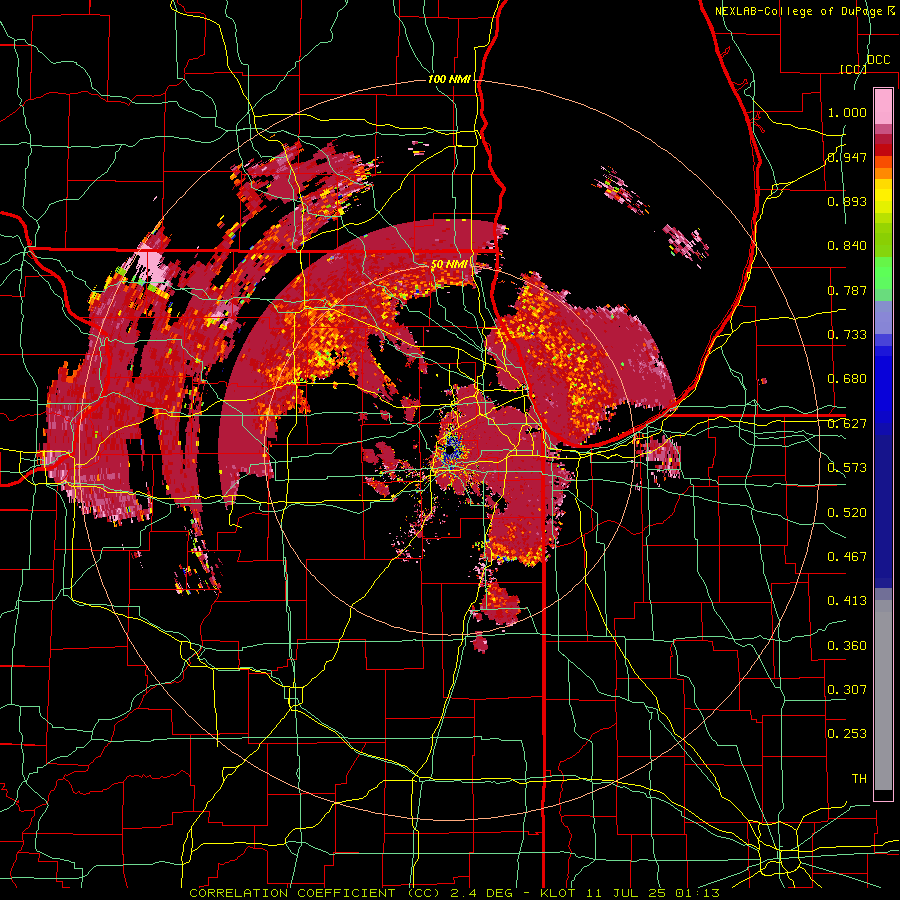Click the 0.947 scale value
This screenshot has height=900, width=900.
pos(847,157)
